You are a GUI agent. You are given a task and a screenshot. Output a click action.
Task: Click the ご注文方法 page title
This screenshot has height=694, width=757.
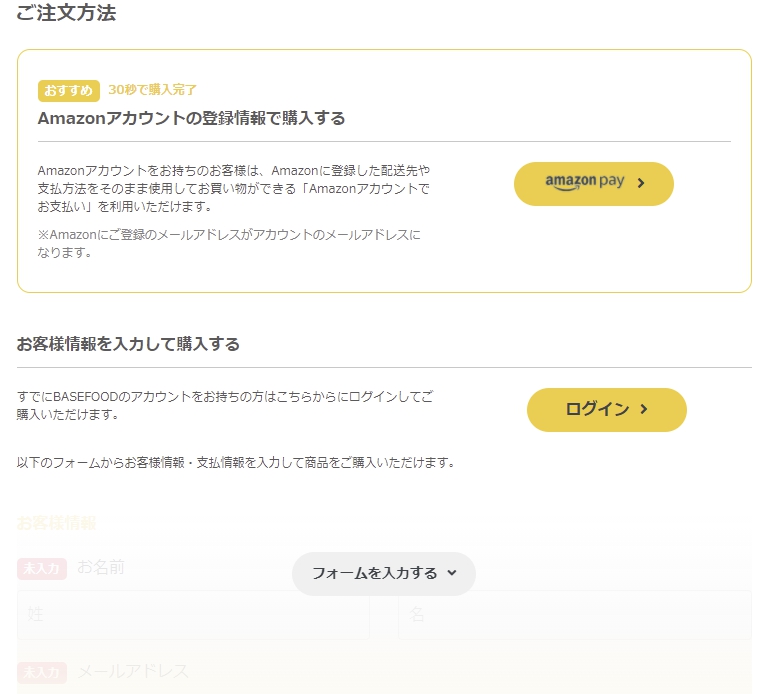point(66,13)
